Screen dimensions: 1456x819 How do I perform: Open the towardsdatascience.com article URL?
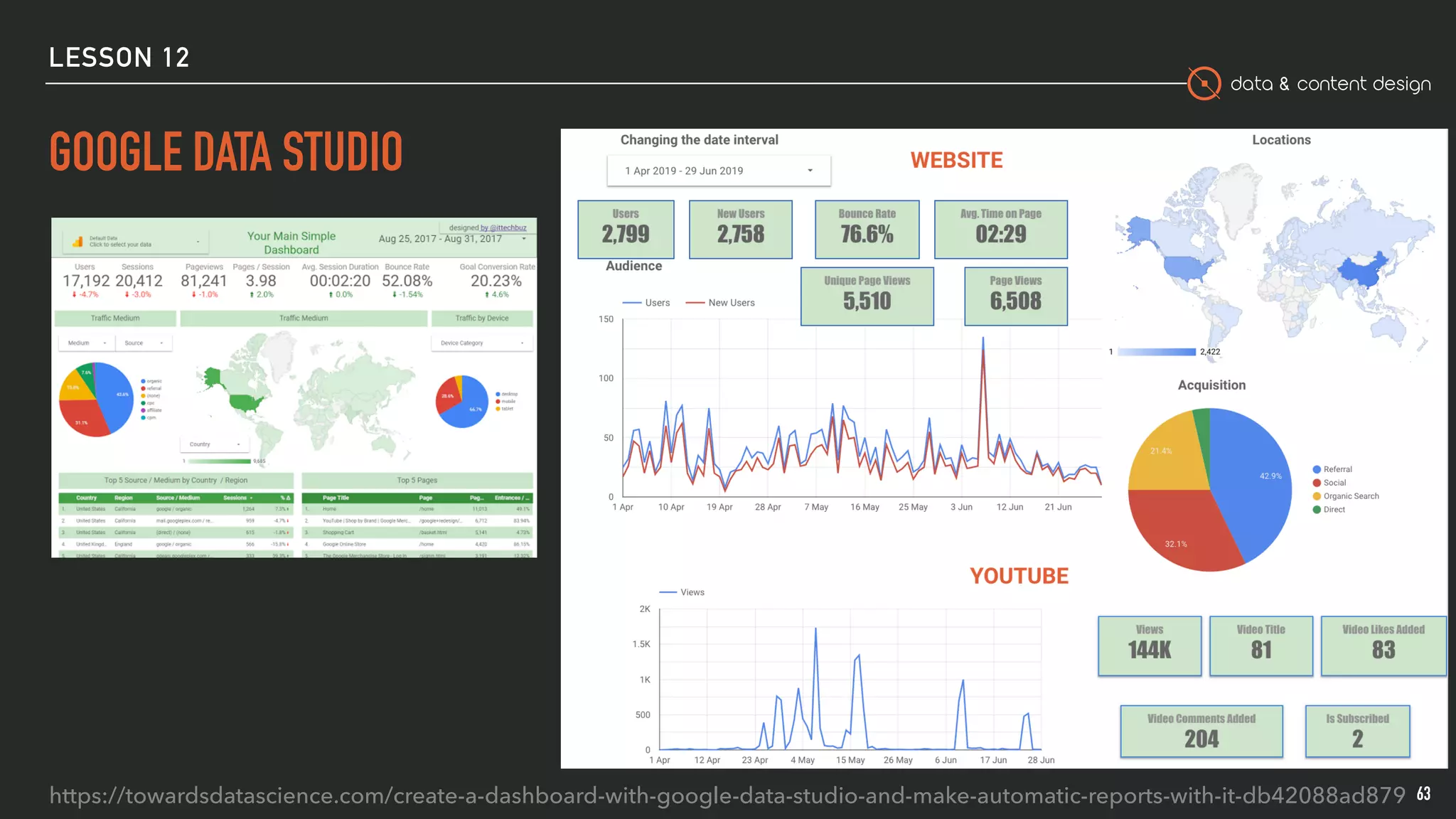727,796
